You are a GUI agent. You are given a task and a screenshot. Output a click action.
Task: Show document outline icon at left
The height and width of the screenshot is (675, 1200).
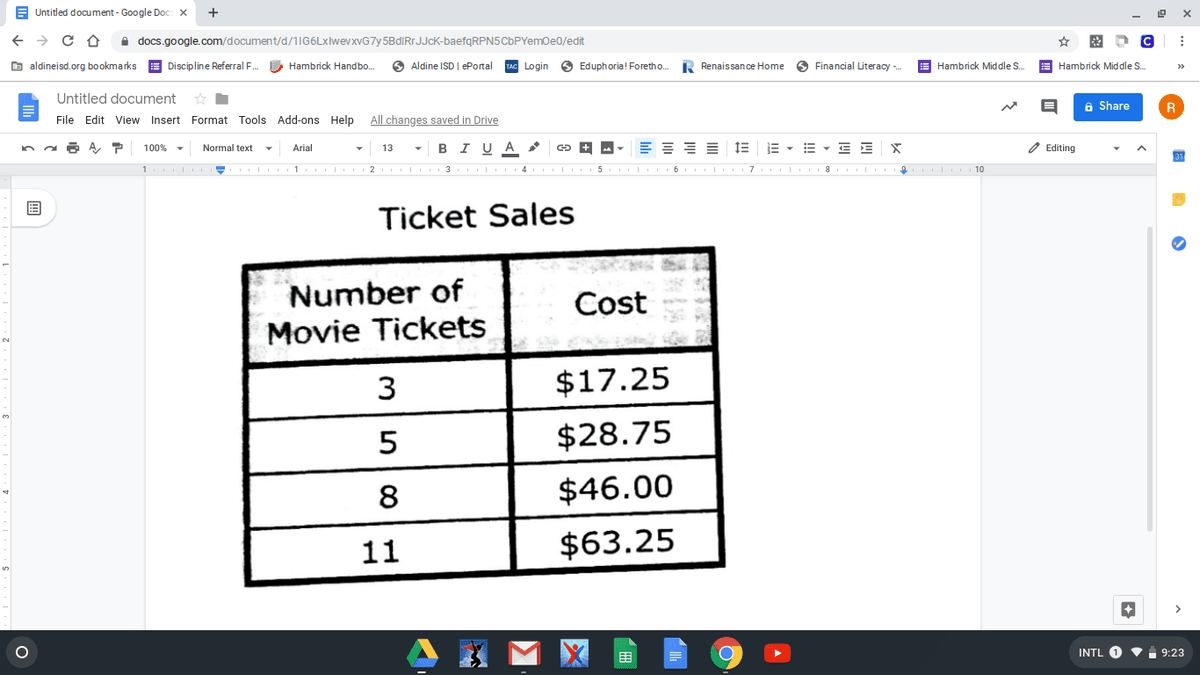(33, 209)
